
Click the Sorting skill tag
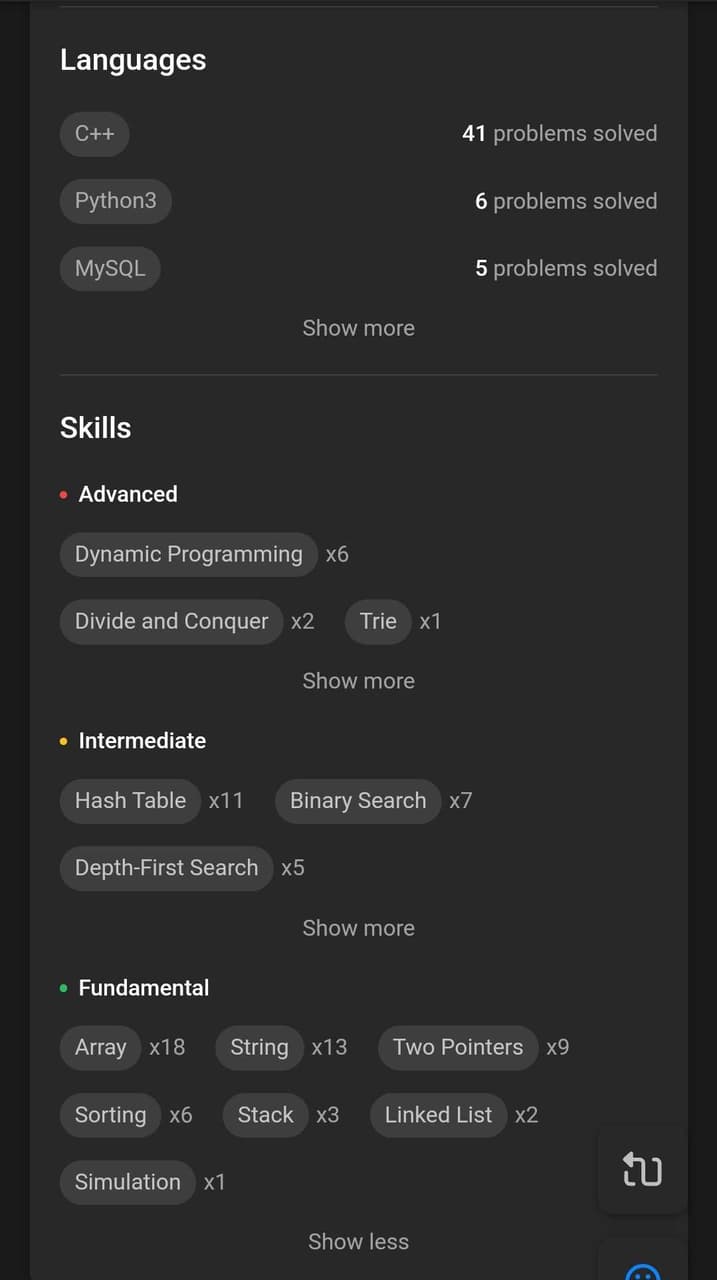(x=111, y=1115)
